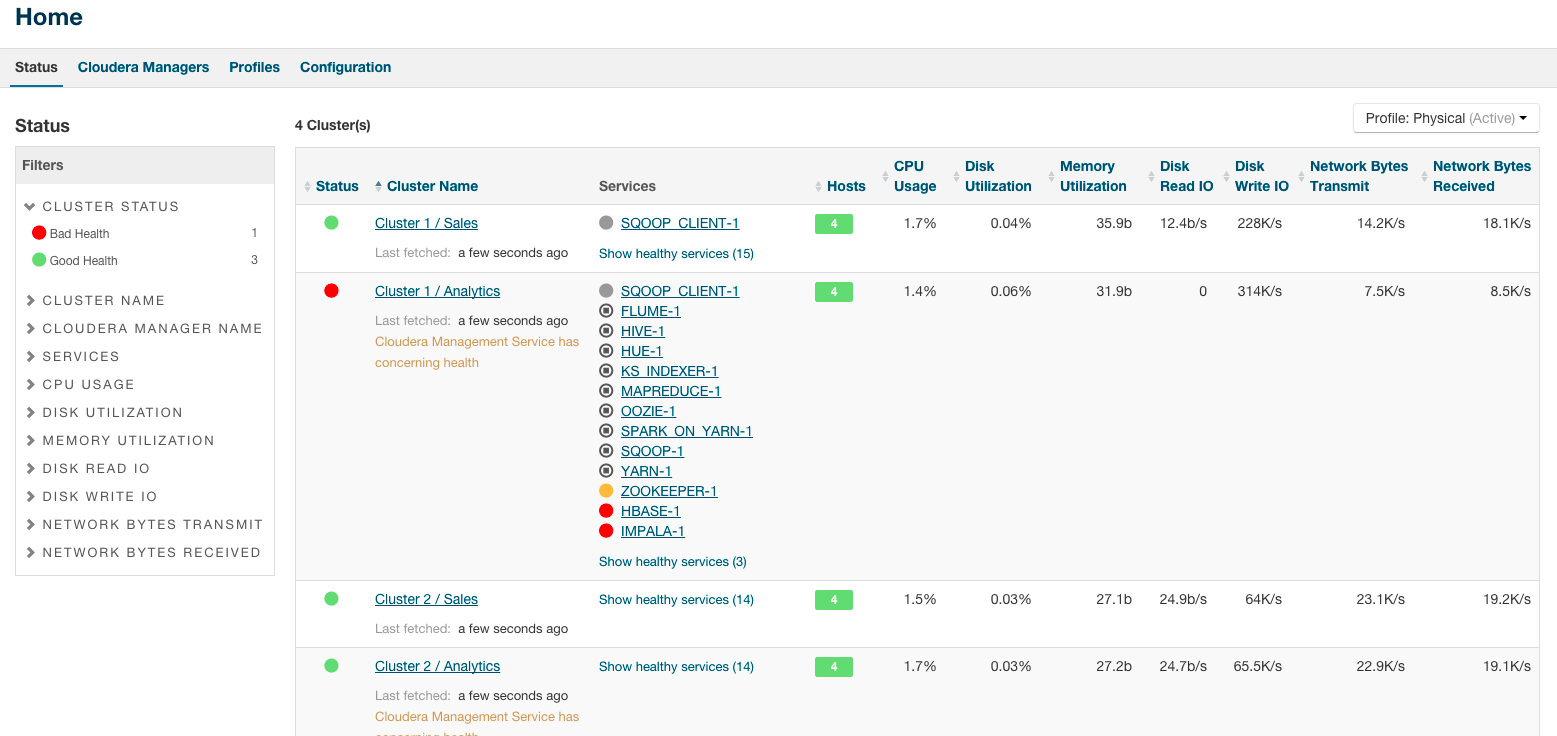Image resolution: width=1557 pixels, height=736 pixels.
Task: Filter clusters by Good Health
Action: [x=84, y=261]
